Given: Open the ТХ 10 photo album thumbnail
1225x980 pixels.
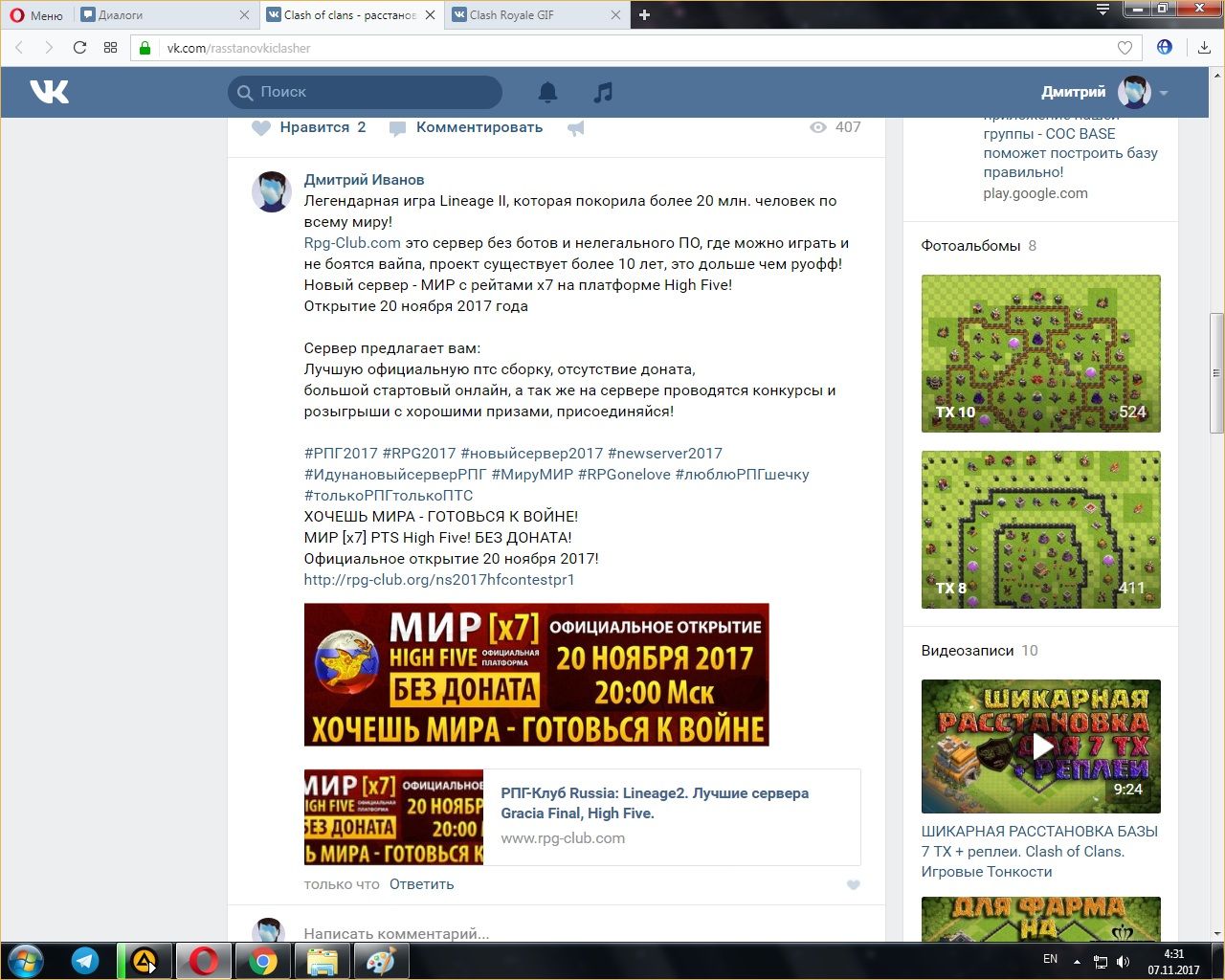Looking at the screenshot, I should click(1041, 353).
